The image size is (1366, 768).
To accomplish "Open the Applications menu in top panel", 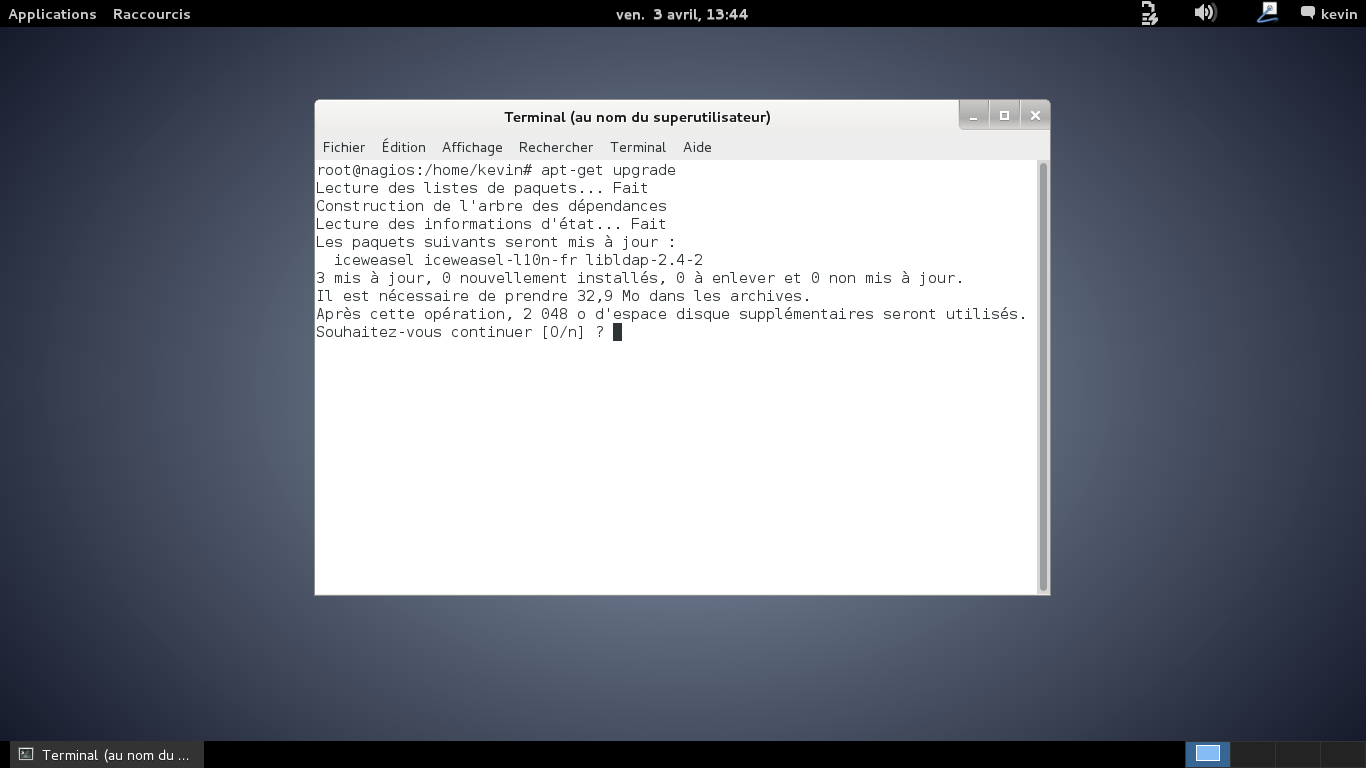I will coord(52,14).
